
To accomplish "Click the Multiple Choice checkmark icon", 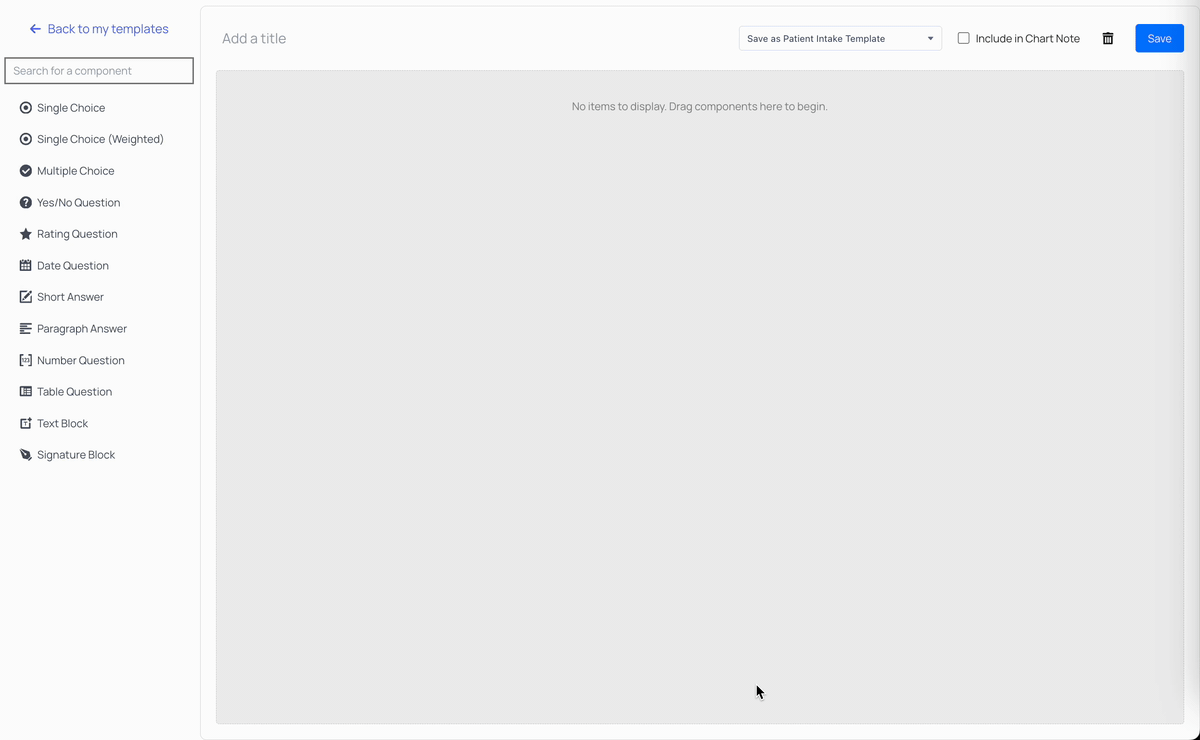I will click(26, 171).
